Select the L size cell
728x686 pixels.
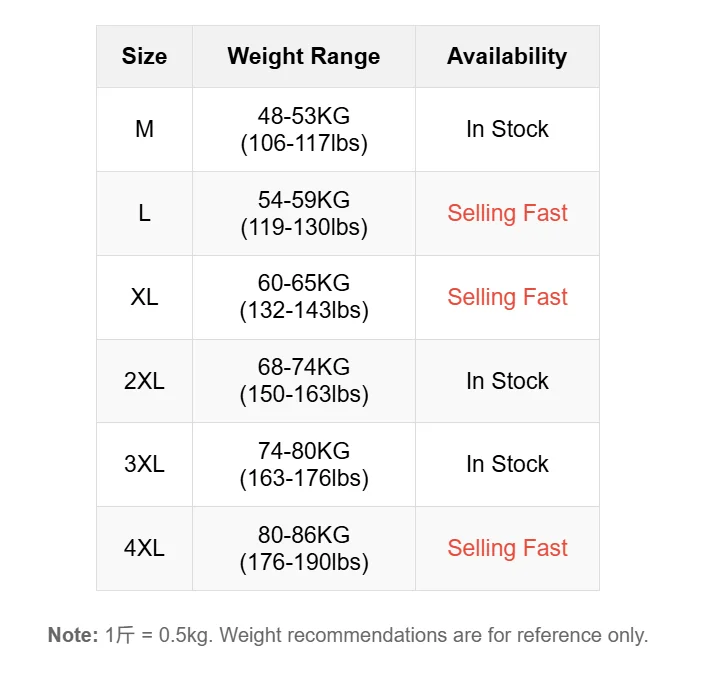(x=144, y=213)
